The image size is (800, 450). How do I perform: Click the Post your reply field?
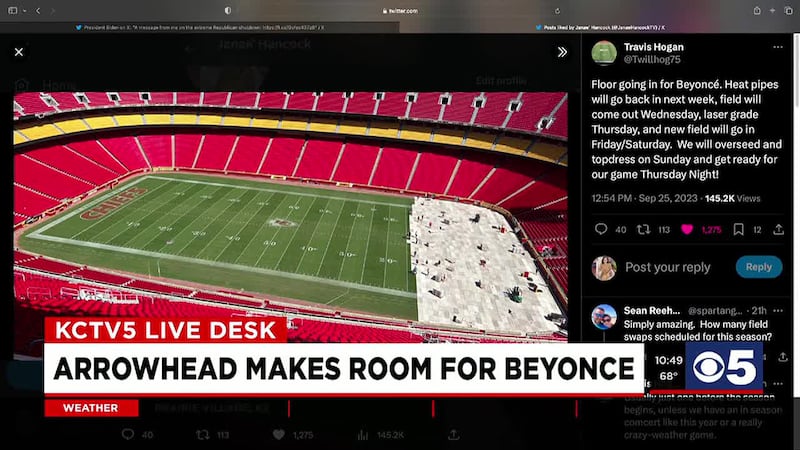[x=667, y=267]
